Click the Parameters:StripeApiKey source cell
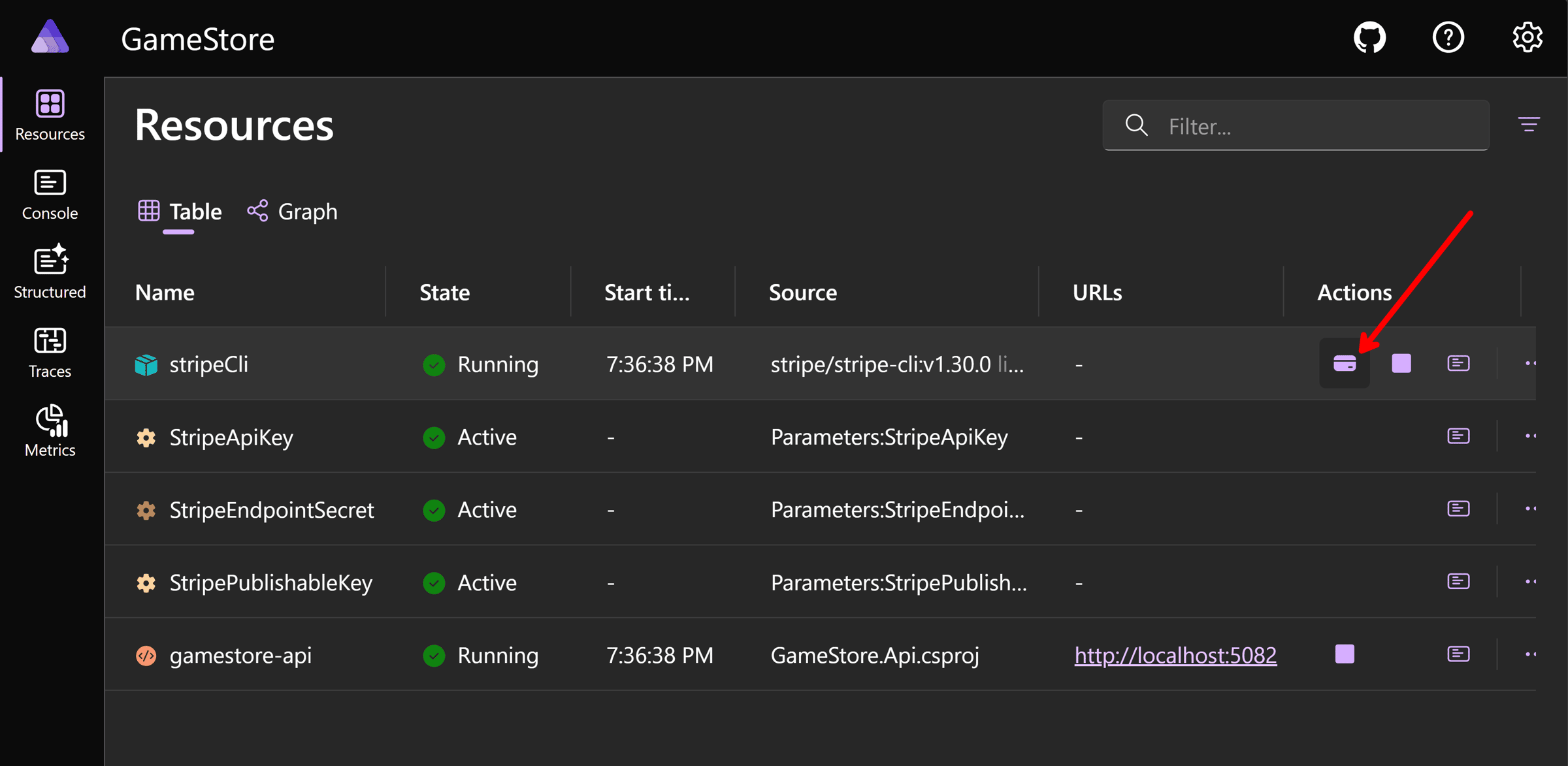 tap(889, 437)
